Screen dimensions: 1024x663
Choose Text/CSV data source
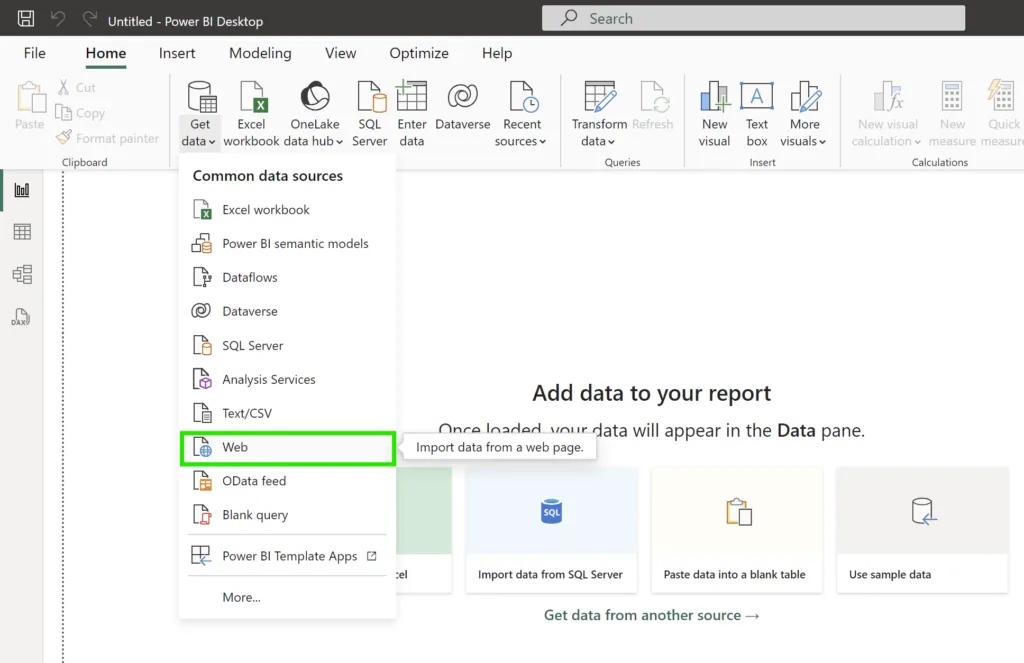(x=287, y=413)
